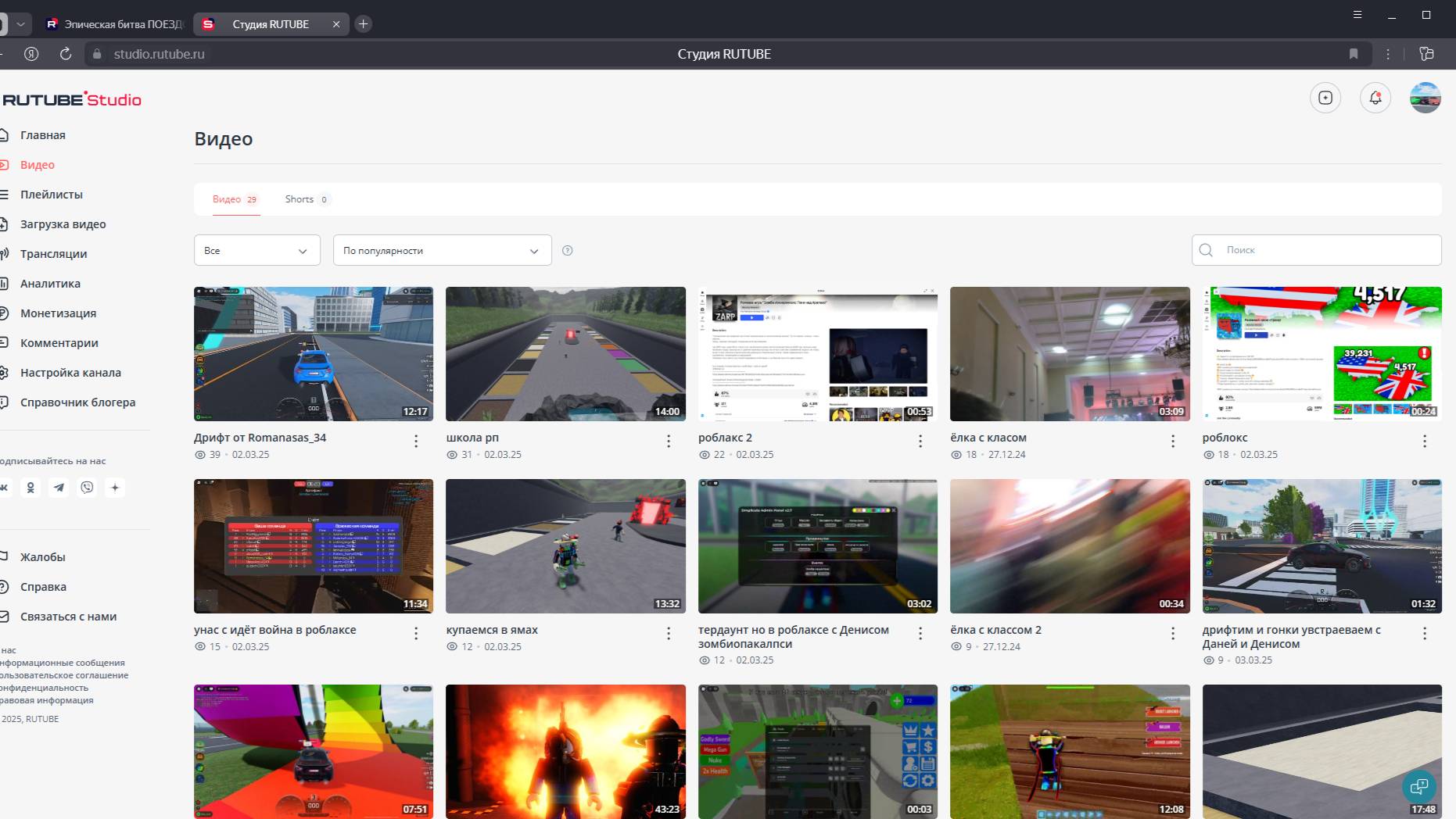Image resolution: width=1456 pixels, height=819 pixels.
Task: Open the 'Связаться с нами' link
Action: [68, 617]
